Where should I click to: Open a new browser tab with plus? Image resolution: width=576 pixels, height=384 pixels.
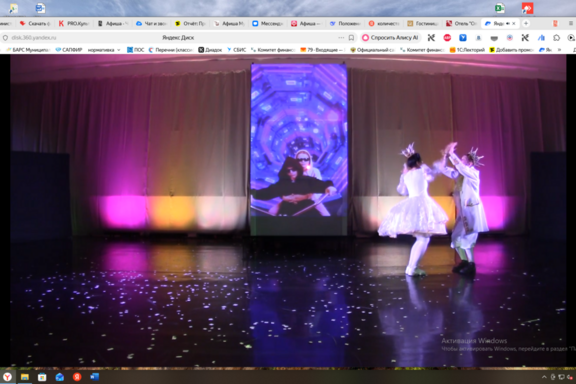point(526,24)
